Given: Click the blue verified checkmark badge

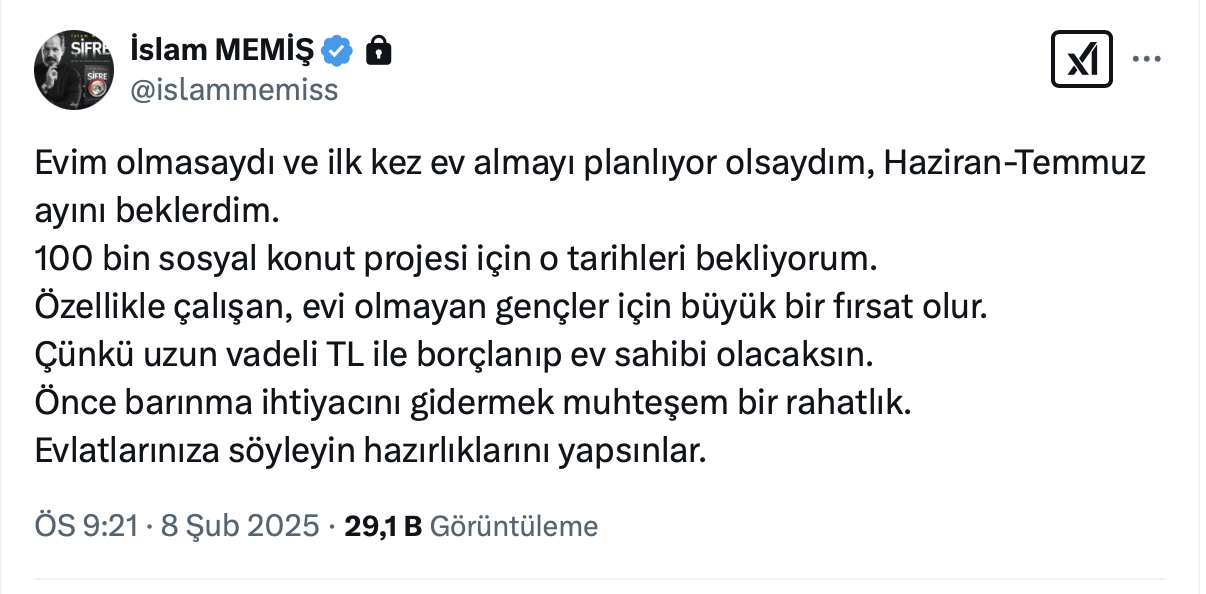Looking at the screenshot, I should 340,49.
